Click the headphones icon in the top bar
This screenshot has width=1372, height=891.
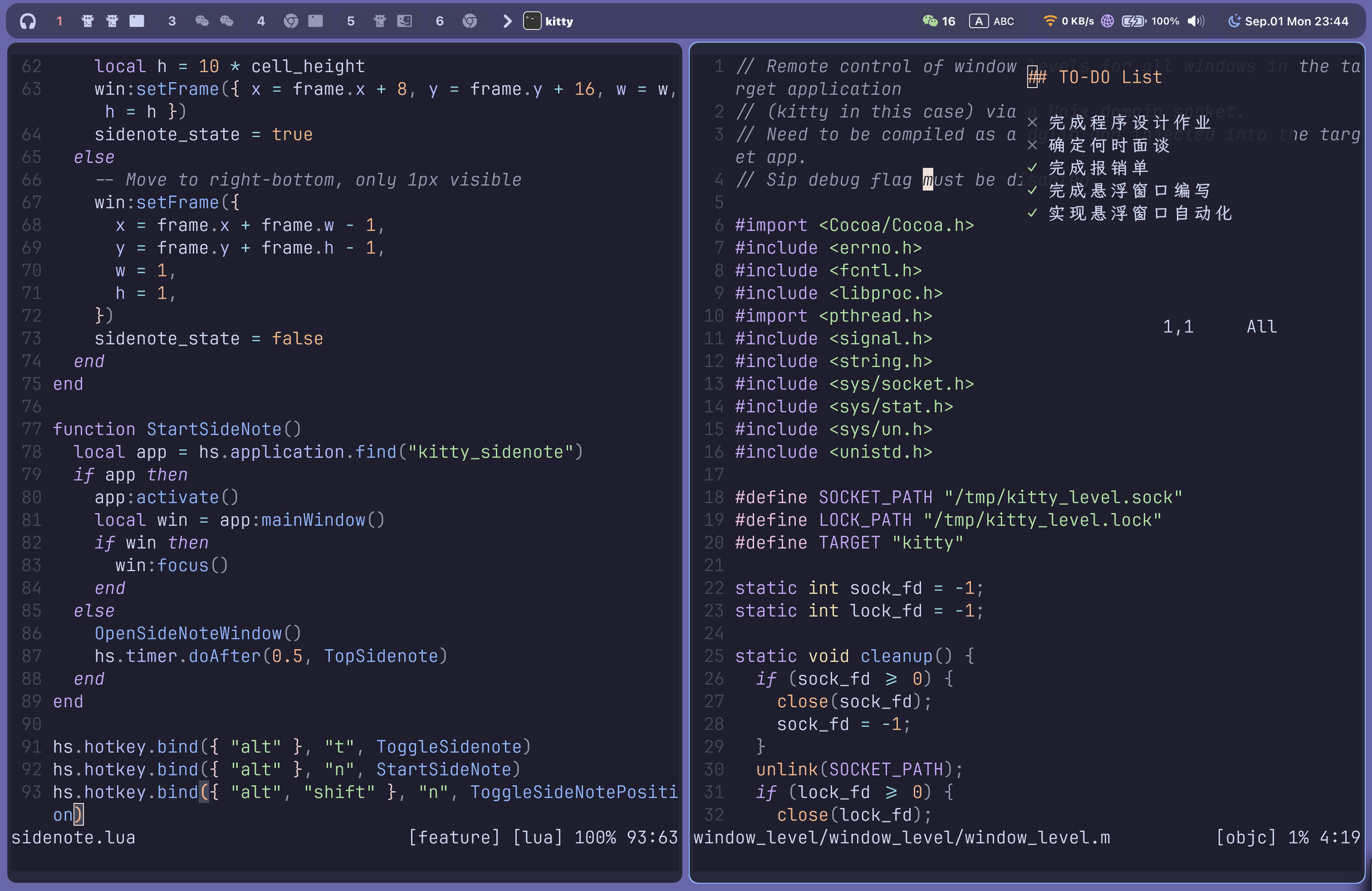coord(28,21)
